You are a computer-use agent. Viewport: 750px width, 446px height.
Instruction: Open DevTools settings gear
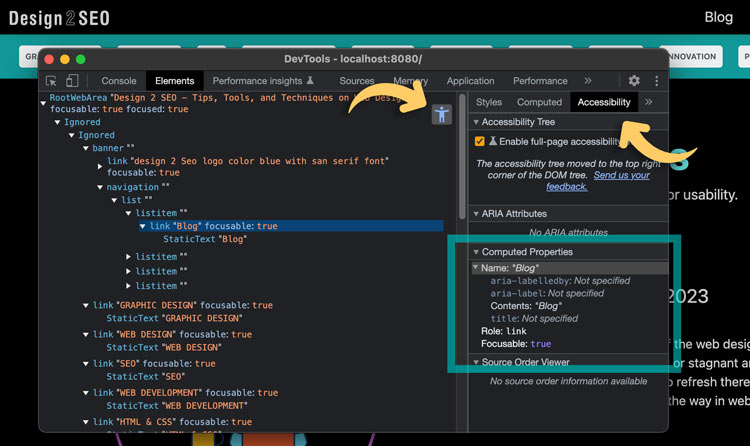[634, 80]
